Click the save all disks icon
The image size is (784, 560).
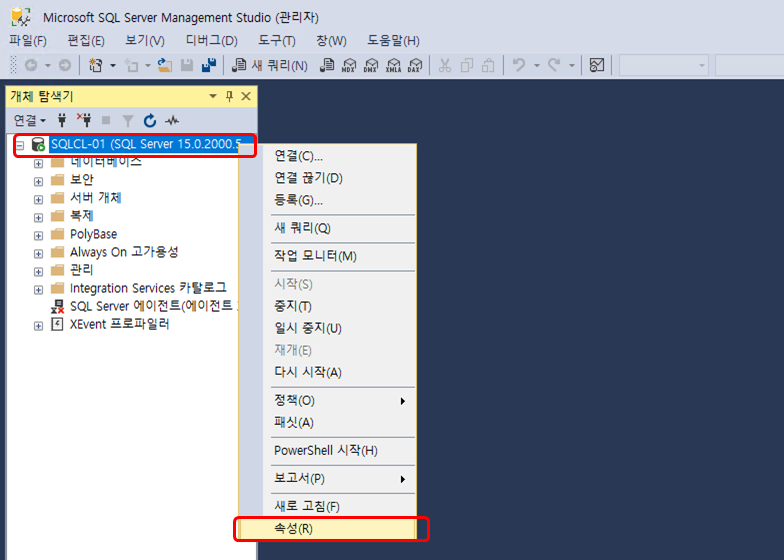tap(208, 65)
